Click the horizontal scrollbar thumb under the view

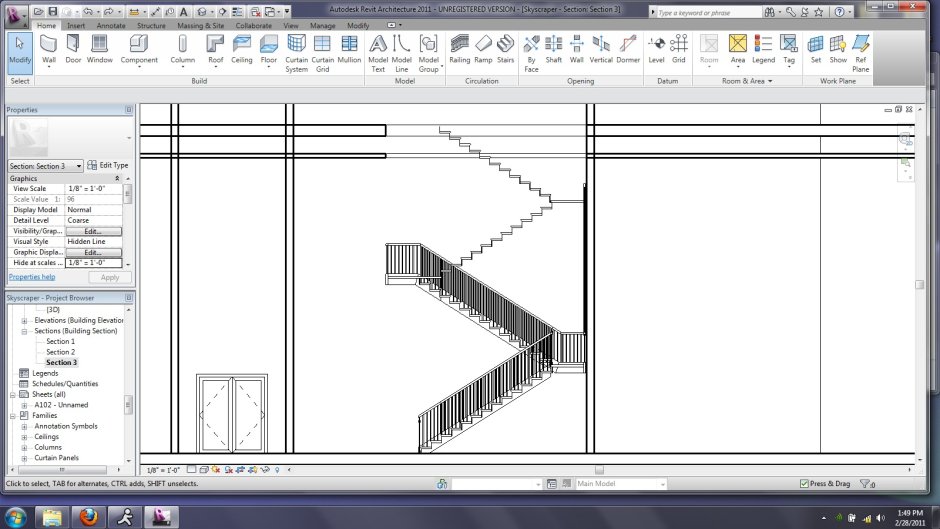pos(599,470)
